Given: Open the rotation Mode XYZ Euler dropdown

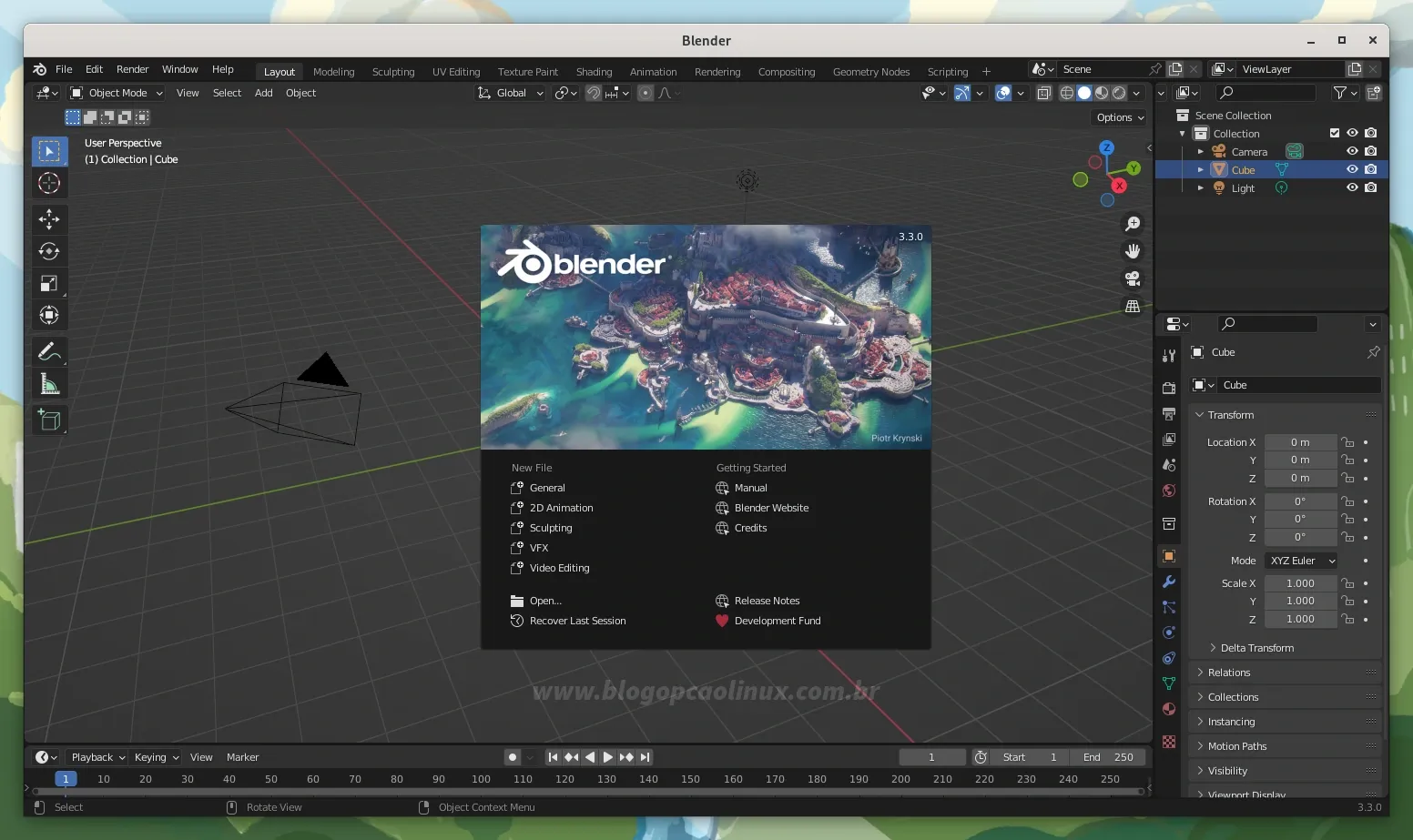Looking at the screenshot, I should tap(1301, 561).
